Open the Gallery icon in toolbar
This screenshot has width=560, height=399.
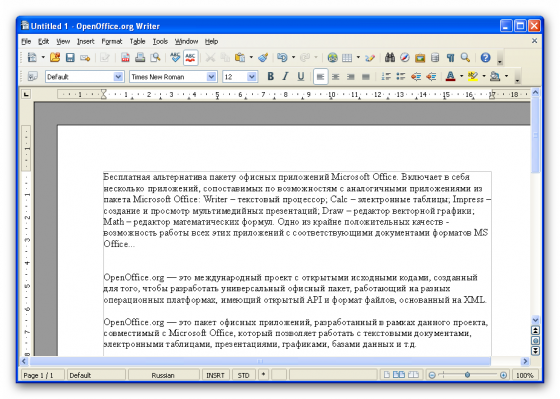(420, 58)
